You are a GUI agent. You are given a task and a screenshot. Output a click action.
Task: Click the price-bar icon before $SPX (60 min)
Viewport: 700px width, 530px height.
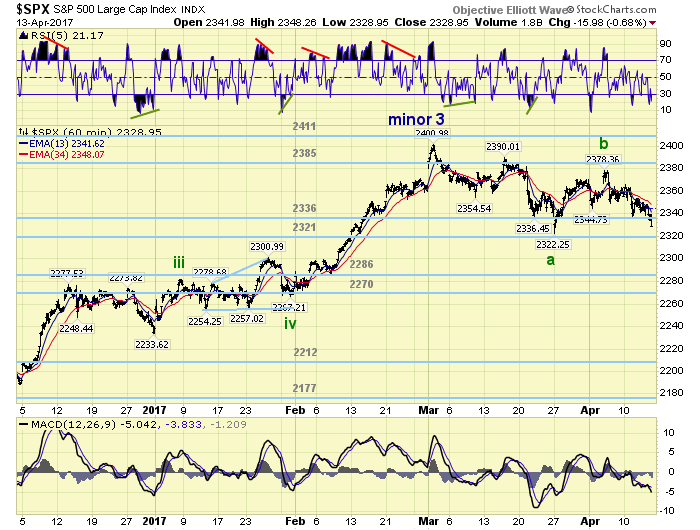(x=22, y=132)
